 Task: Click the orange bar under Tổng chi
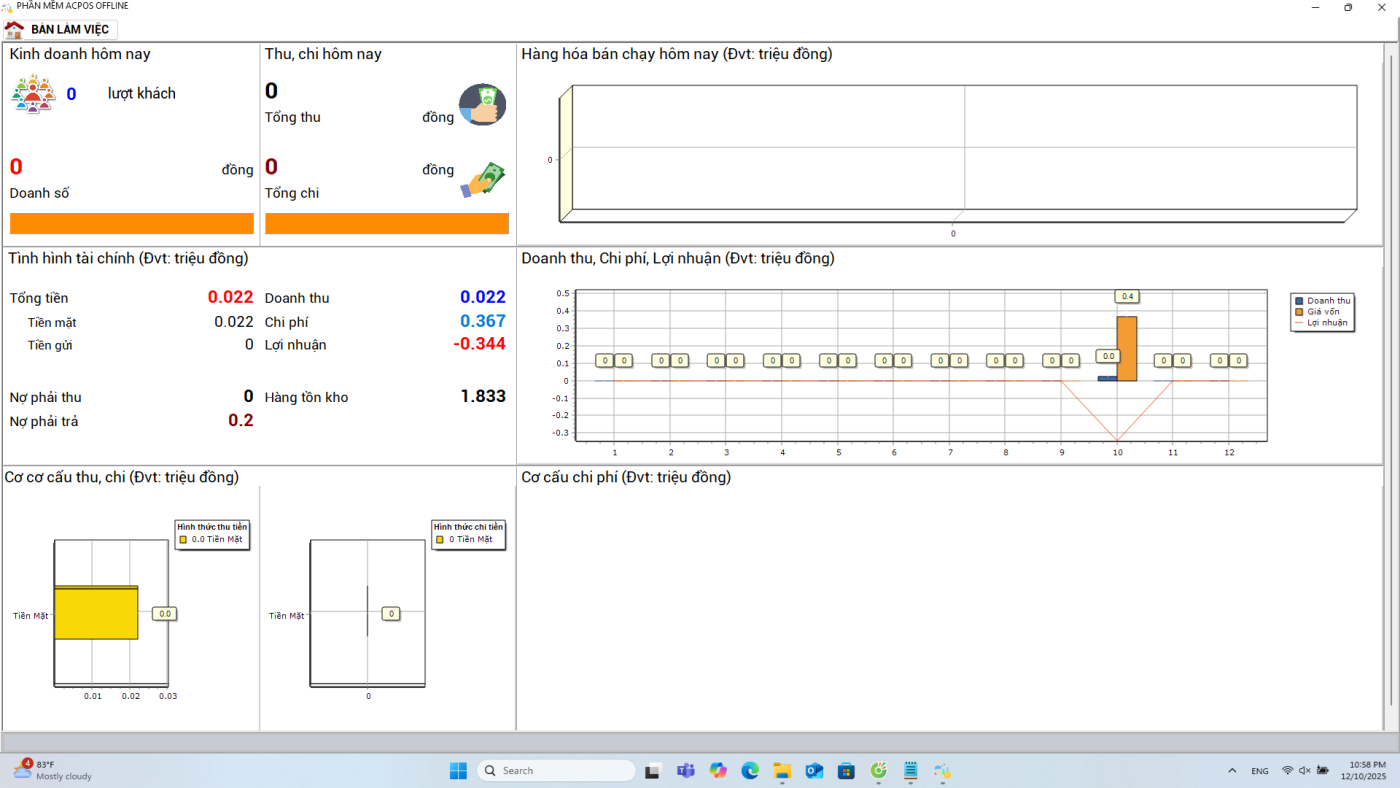click(387, 223)
